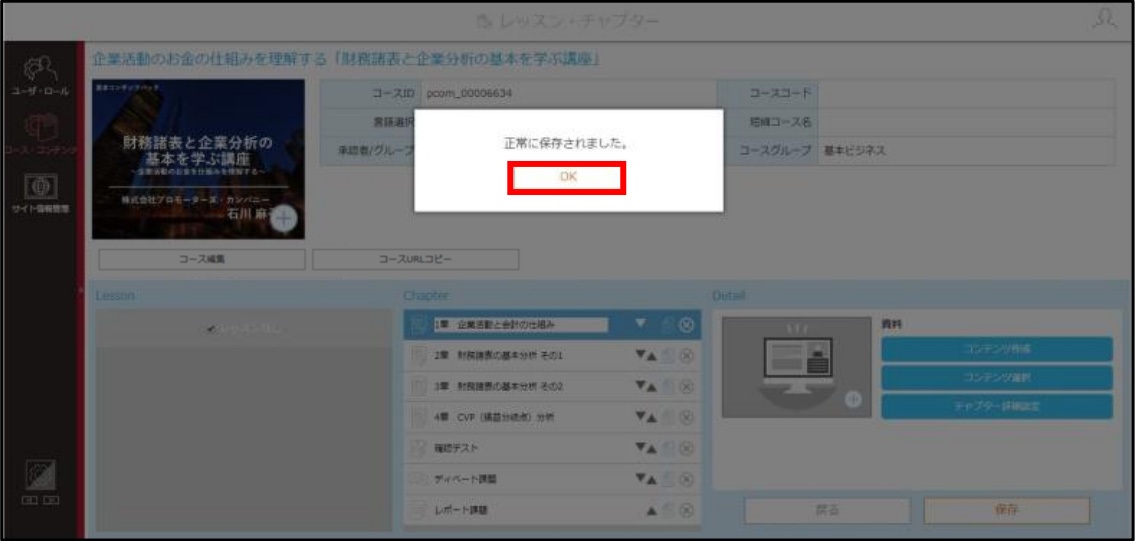Viewport: 1135px width, 541px height.
Task: Click the コースグループ value 基本ビジネス
Action: [x=855, y=151]
